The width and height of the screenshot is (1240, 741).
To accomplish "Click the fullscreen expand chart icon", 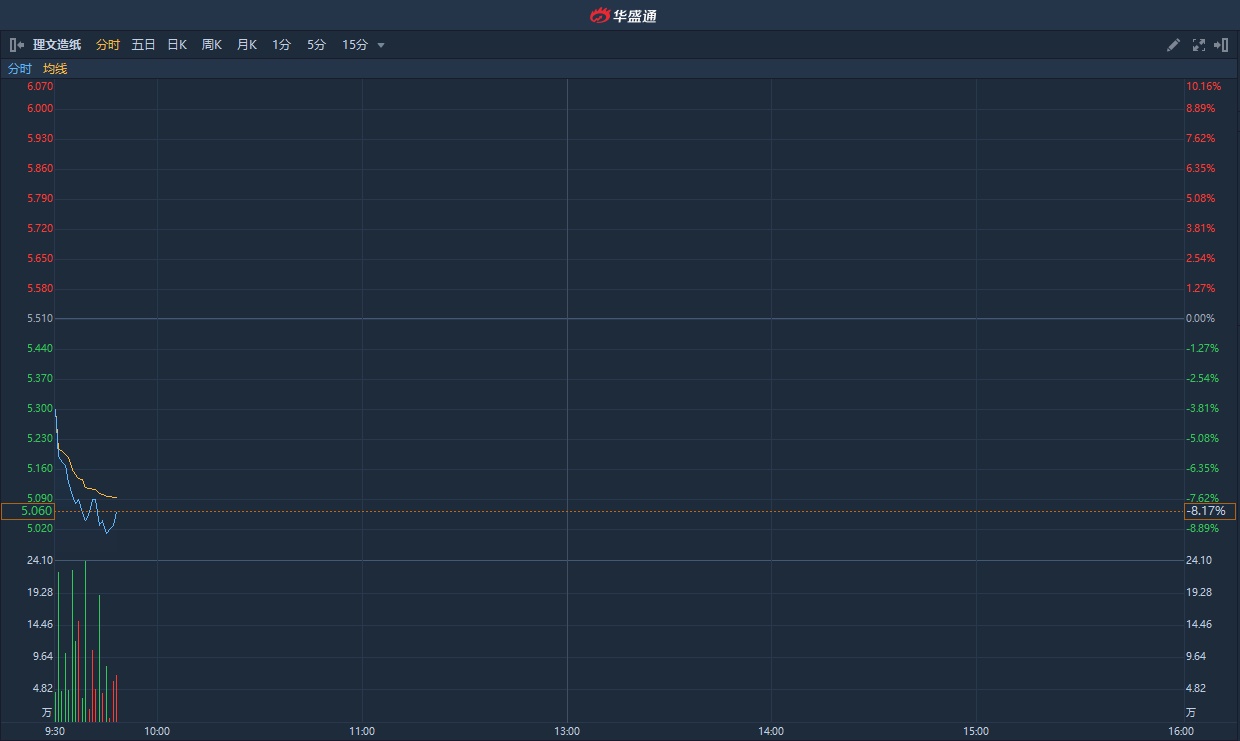I will point(1198,45).
